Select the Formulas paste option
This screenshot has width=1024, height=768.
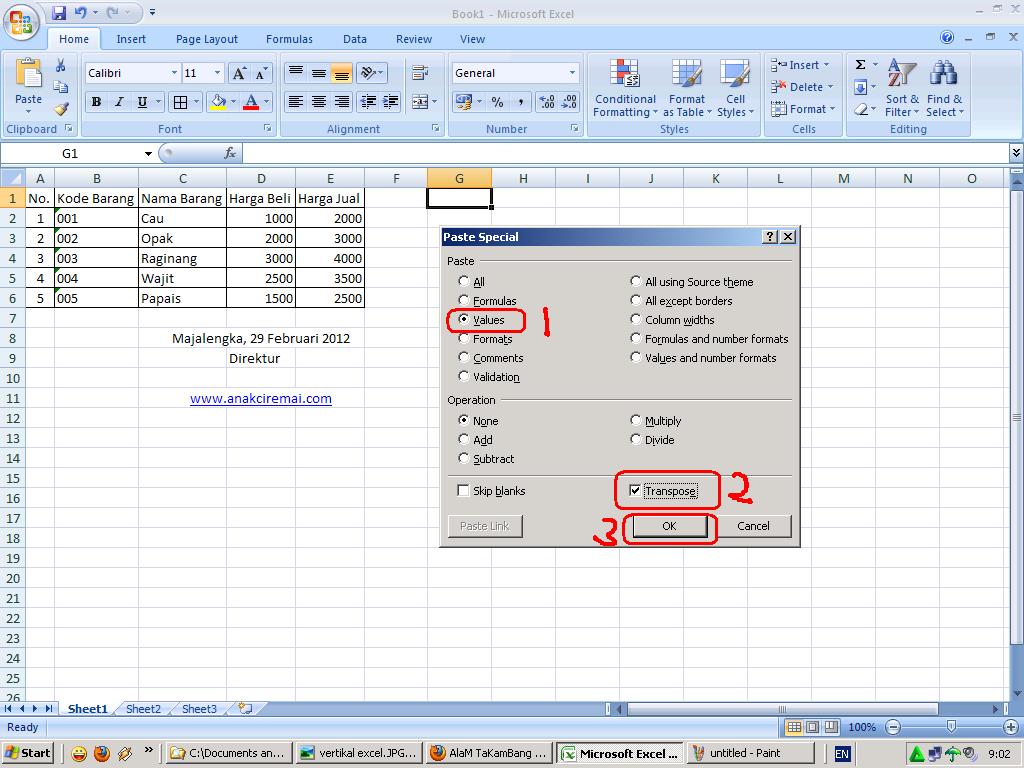tap(464, 300)
